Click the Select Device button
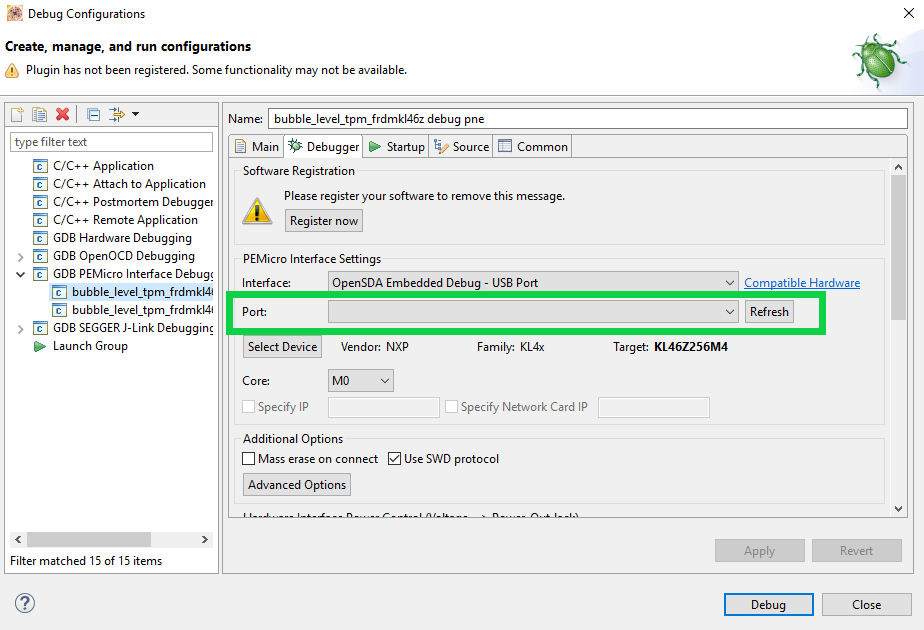Viewport: 924px width, 630px height. tap(282, 347)
